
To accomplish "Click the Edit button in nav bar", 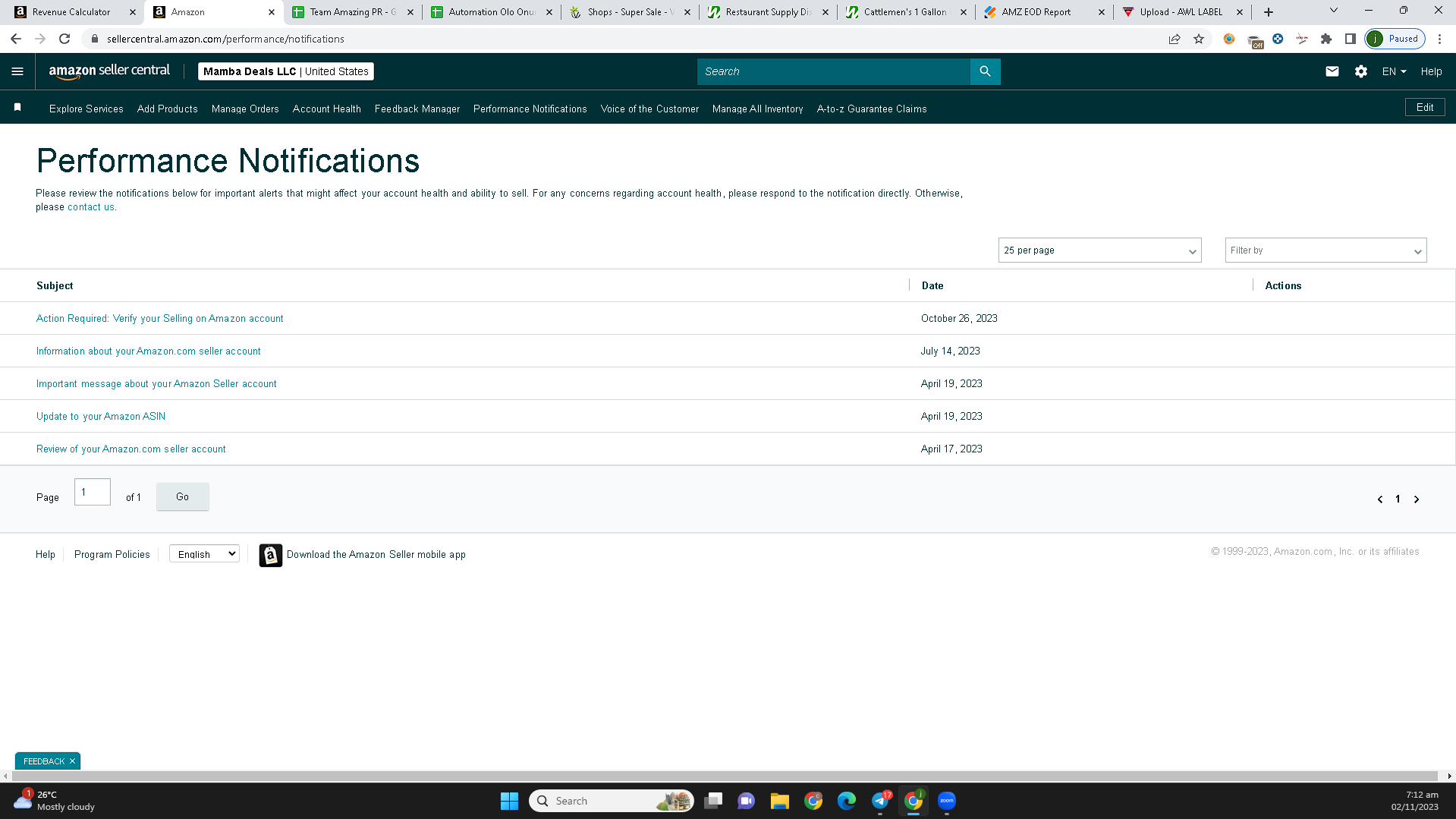I will coord(1425,107).
